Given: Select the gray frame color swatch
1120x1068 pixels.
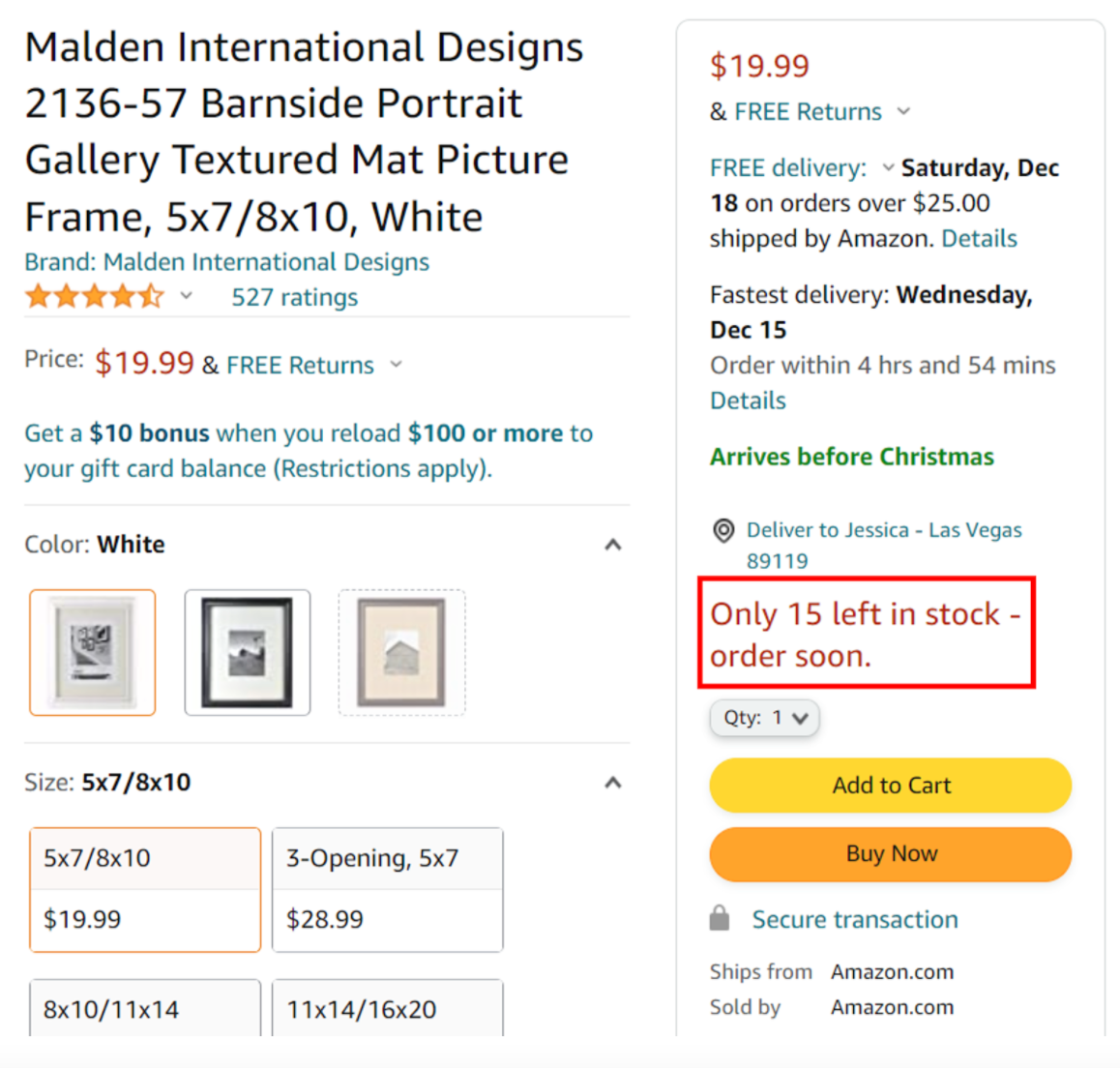Looking at the screenshot, I should pos(401,652).
